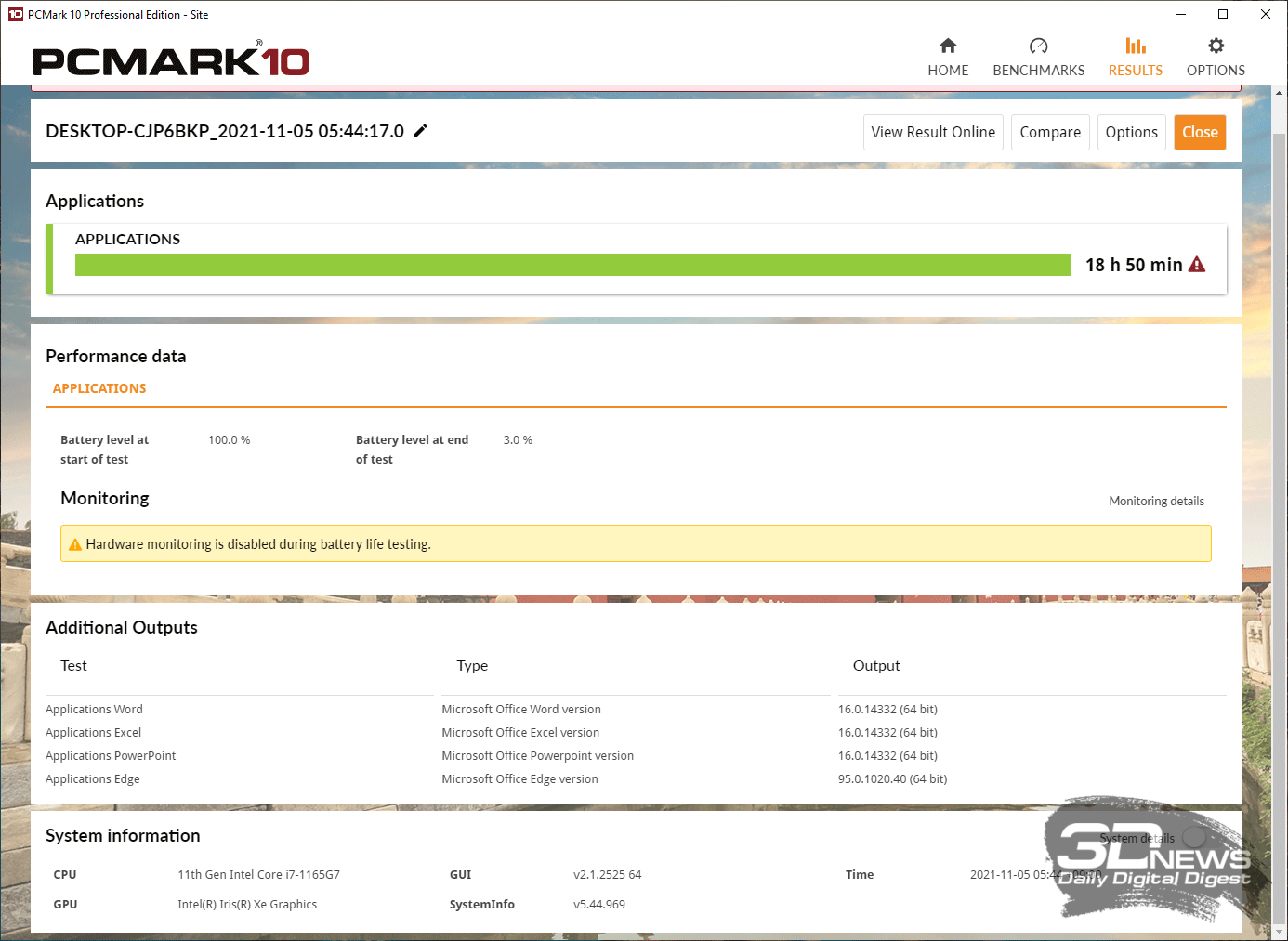1288x941 pixels.
Task: Click the Output column header
Action: pyautogui.click(x=876, y=665)
